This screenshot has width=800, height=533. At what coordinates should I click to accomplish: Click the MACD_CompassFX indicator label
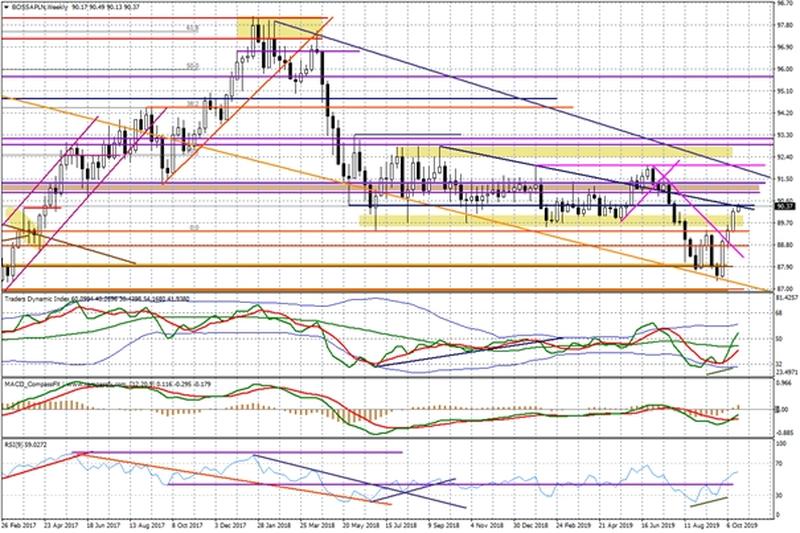click(x=37, y=381)
